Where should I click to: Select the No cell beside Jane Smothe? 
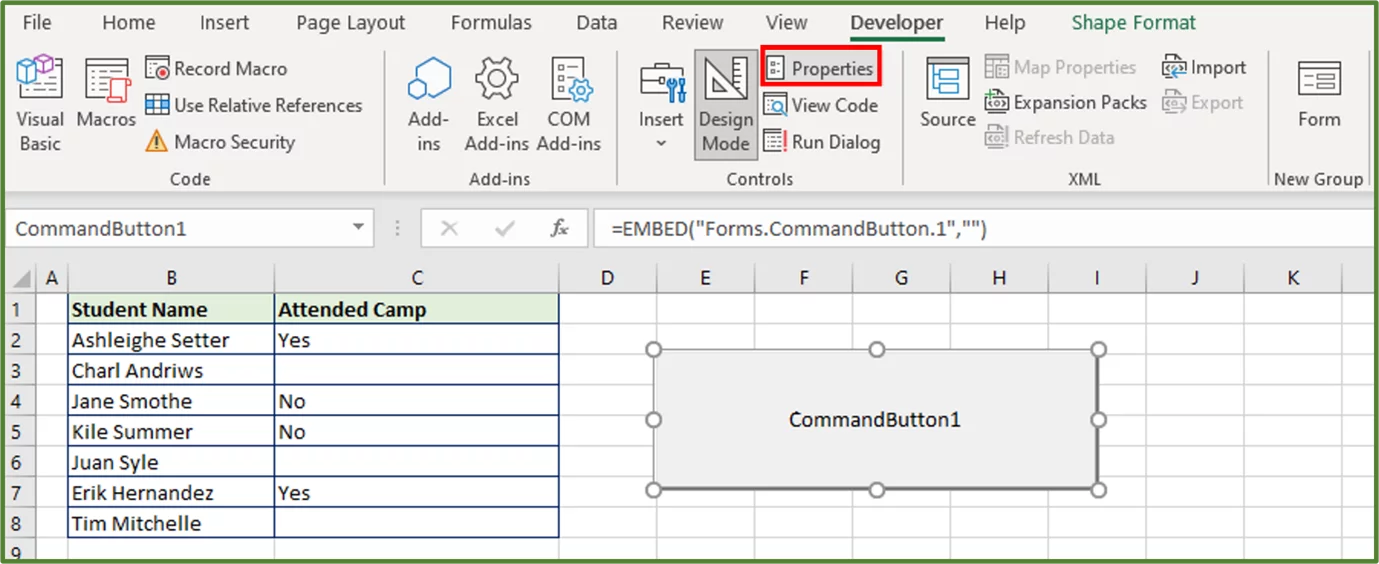point(417,401)
